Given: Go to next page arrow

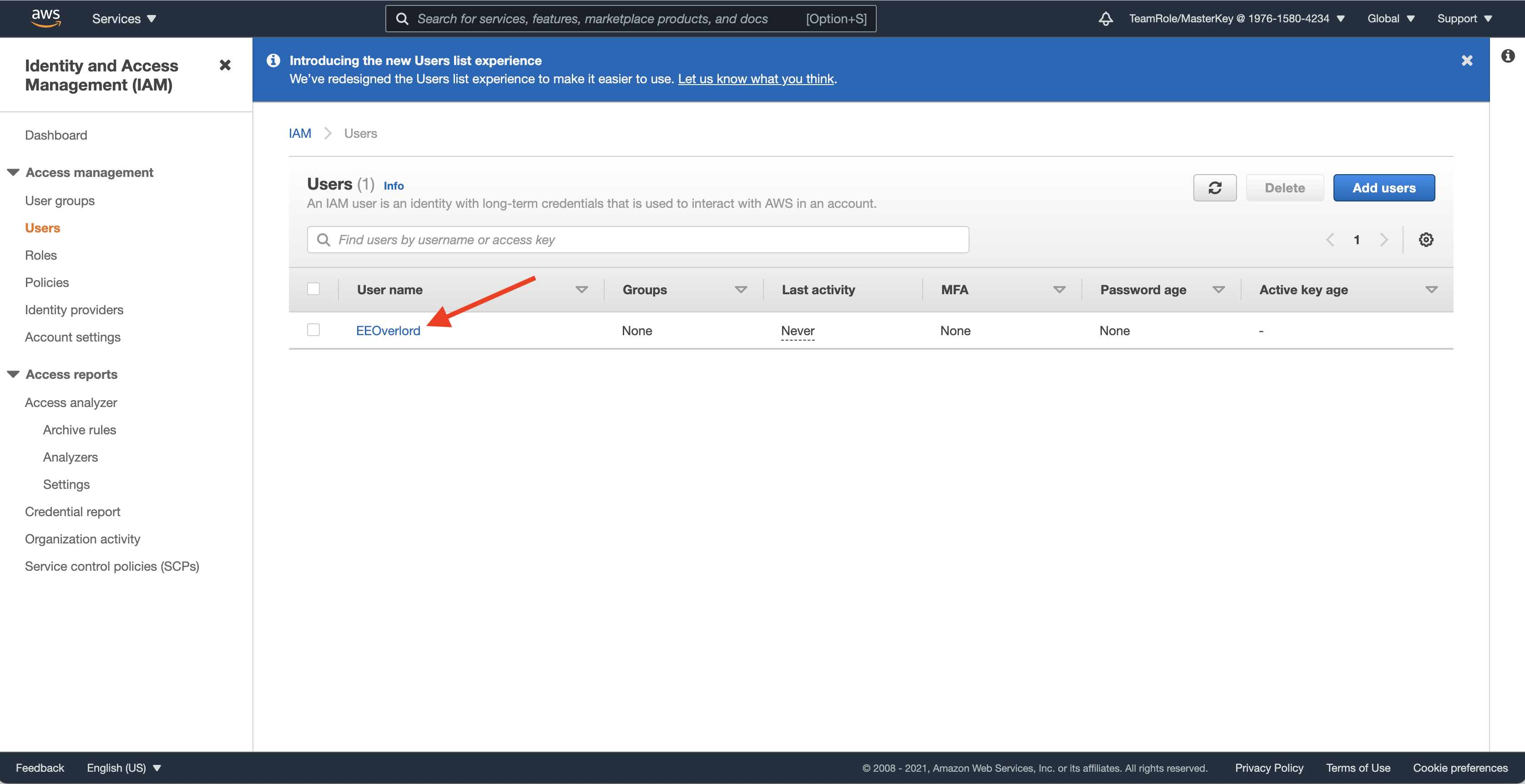Looking at the screenshot, I should tap(1384, 240).
